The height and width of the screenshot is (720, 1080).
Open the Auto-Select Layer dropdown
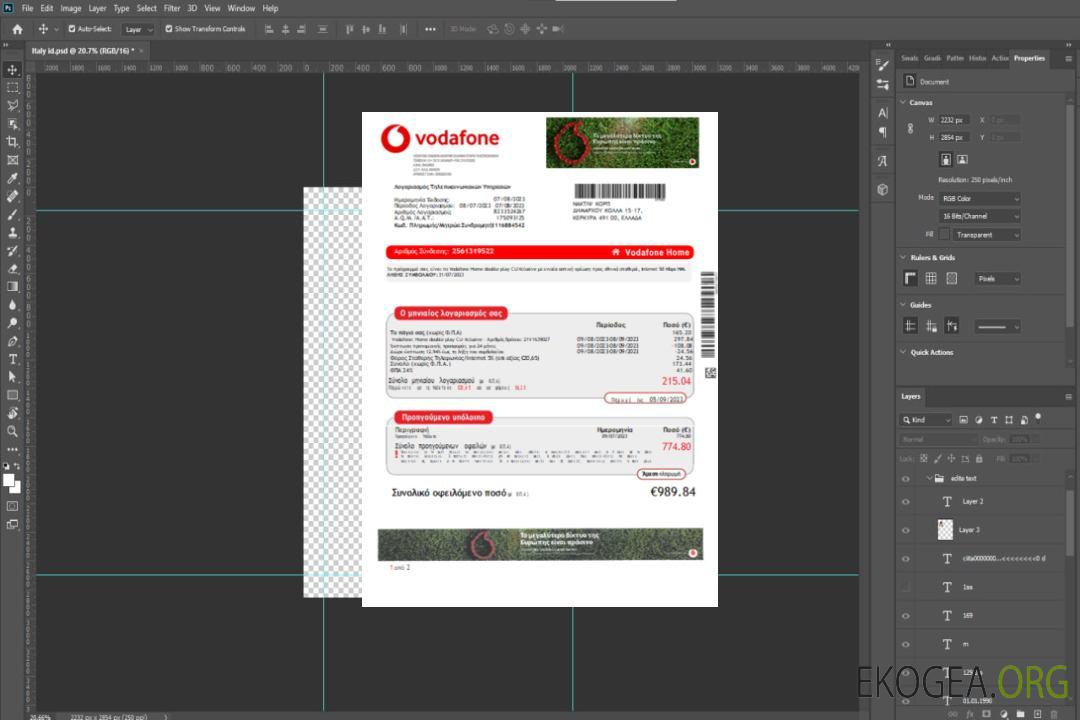(138, 29)
